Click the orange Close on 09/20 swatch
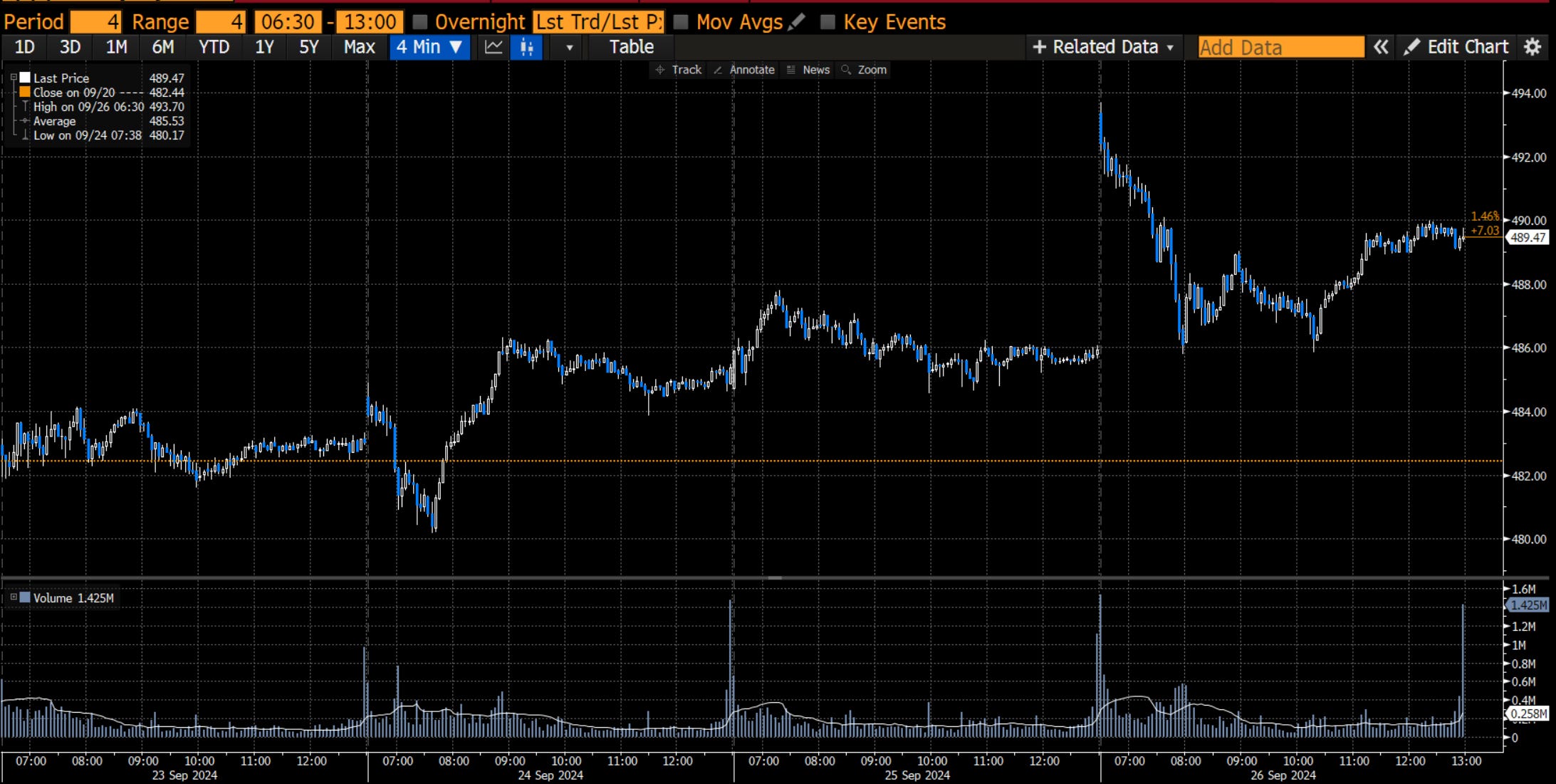Image resolution: width=1556 pixels, height=784 pixels. click(25, 93)
